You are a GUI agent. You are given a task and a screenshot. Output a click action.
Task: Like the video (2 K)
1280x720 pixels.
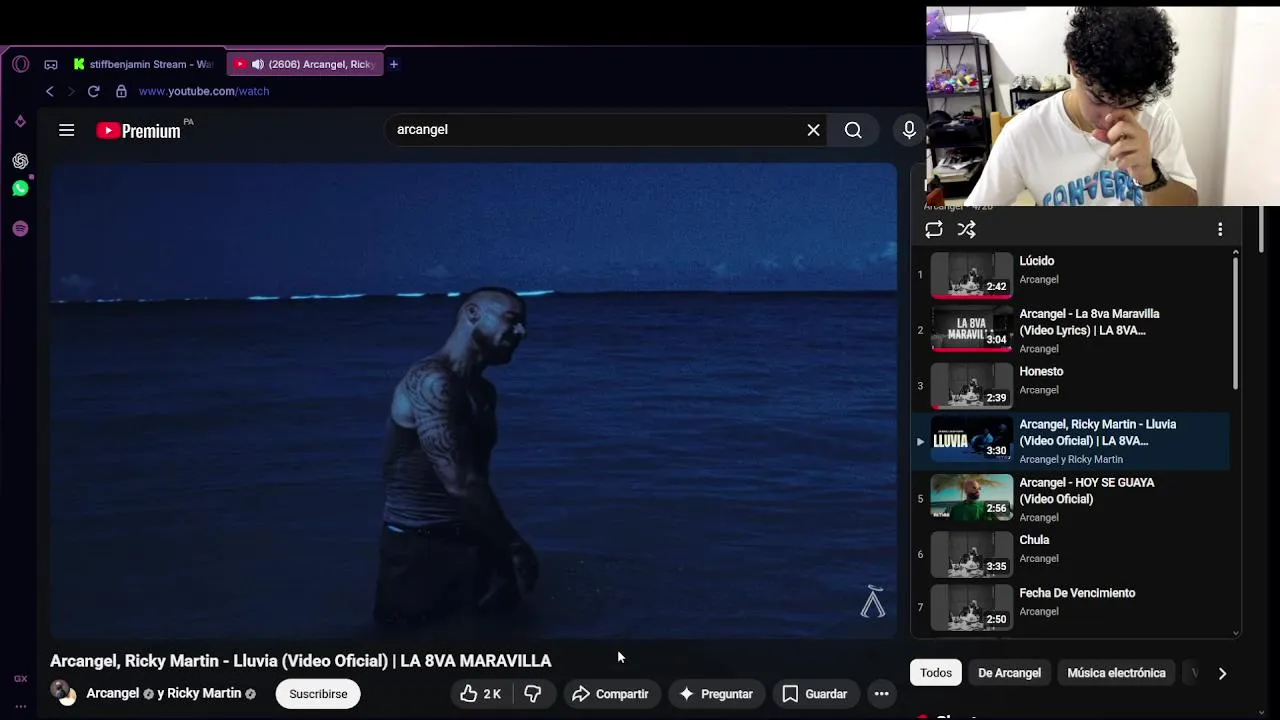480,694
